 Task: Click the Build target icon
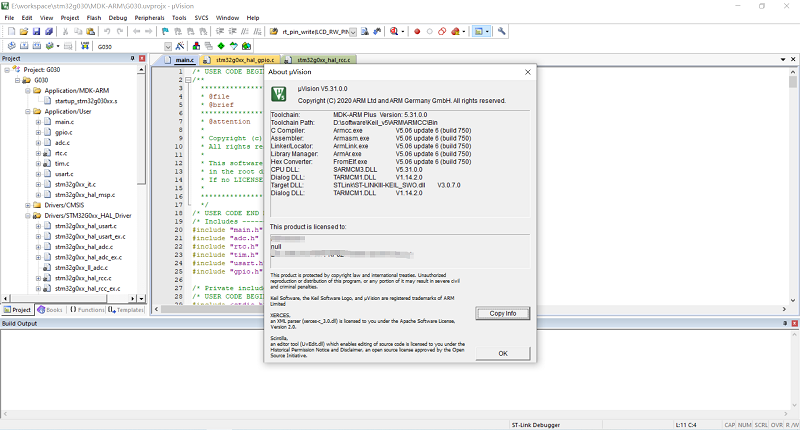pyautogui.click(x=22, y=46)
